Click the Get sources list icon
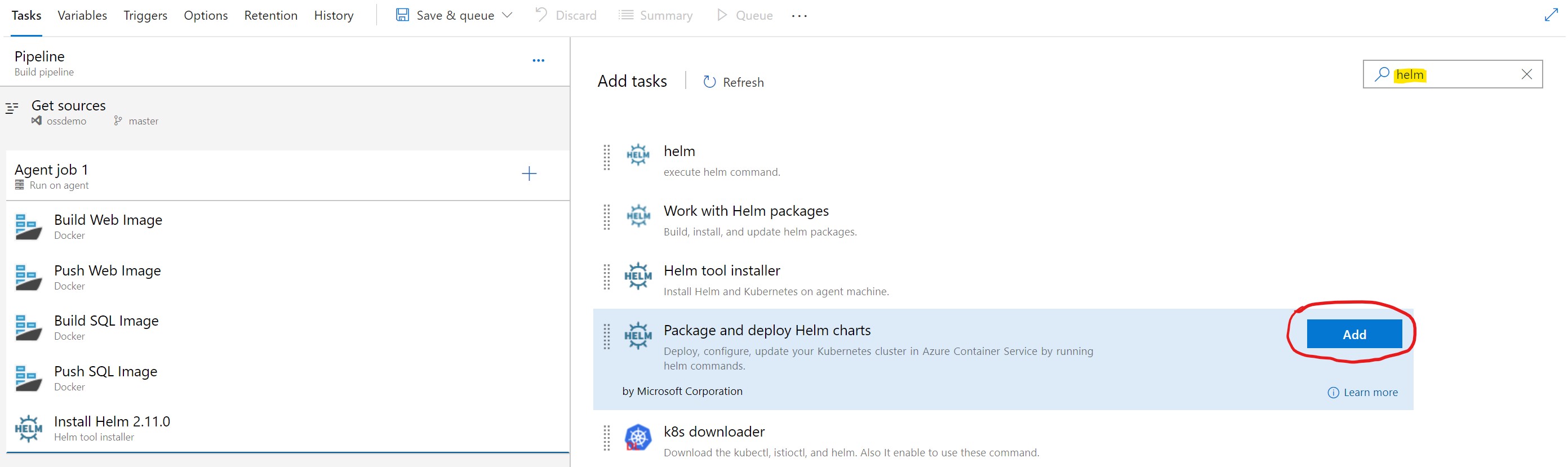The image size is (1568, 467). 12,108
